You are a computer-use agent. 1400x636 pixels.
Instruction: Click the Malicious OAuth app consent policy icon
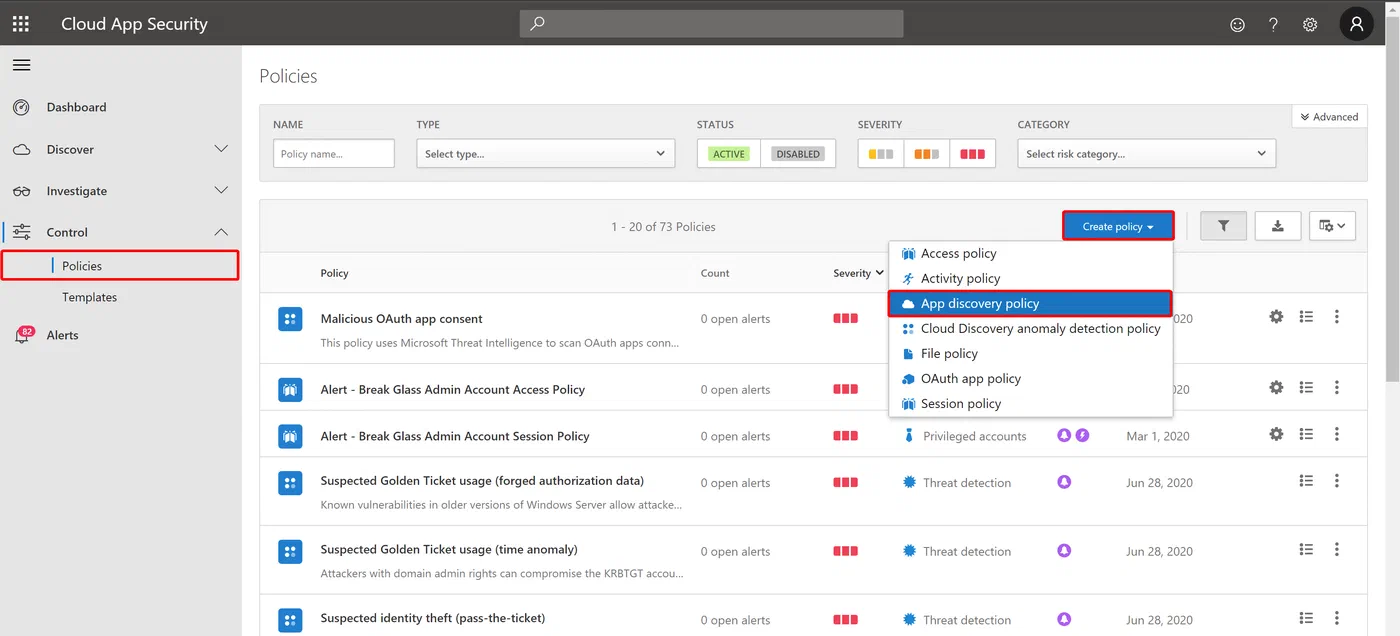click(290, 319)
